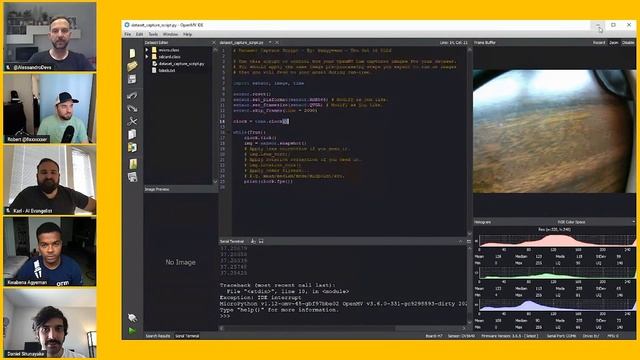Image resolution: width=640 pixels, height=360 pixels.
Task: Click Karl - AI Evangelist video tile
Action: point(50,180)
